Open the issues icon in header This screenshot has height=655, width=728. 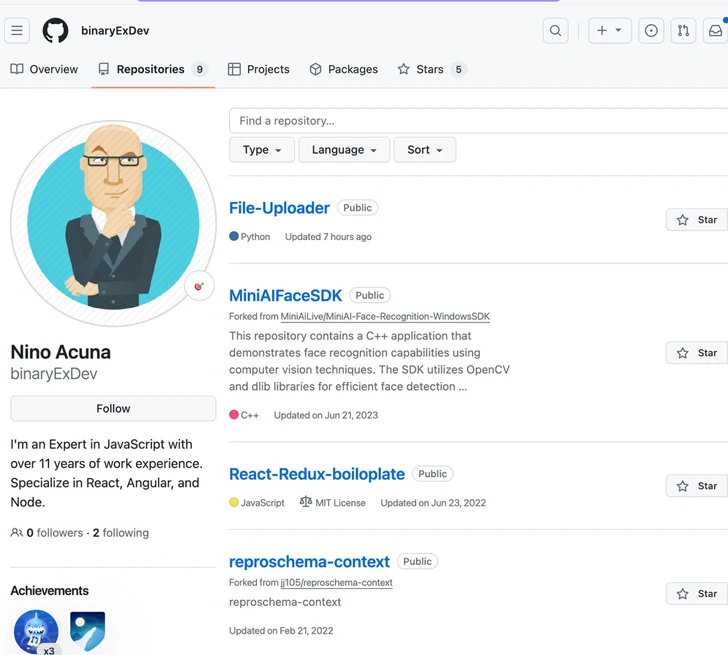pyautogui.click(x=651, y=31)
